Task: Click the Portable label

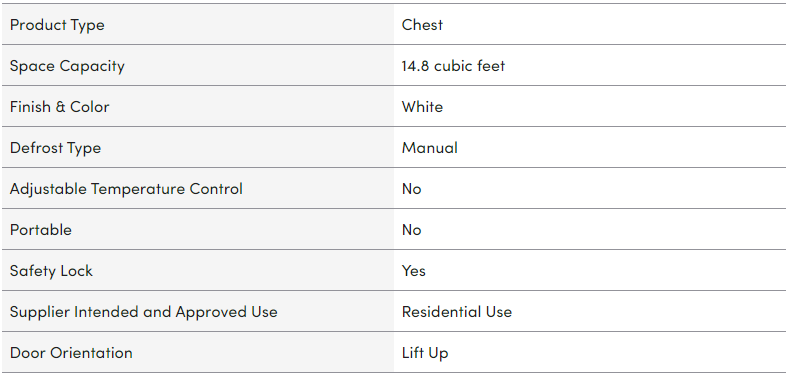Action: [x=41, y=230]
